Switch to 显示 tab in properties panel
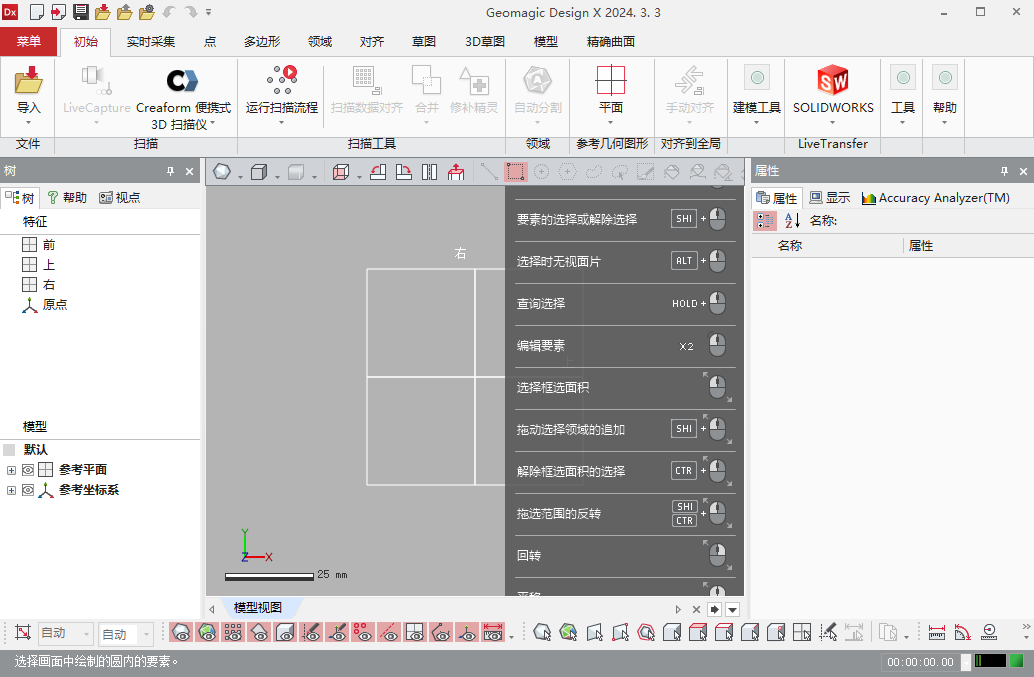 point(830,198)
